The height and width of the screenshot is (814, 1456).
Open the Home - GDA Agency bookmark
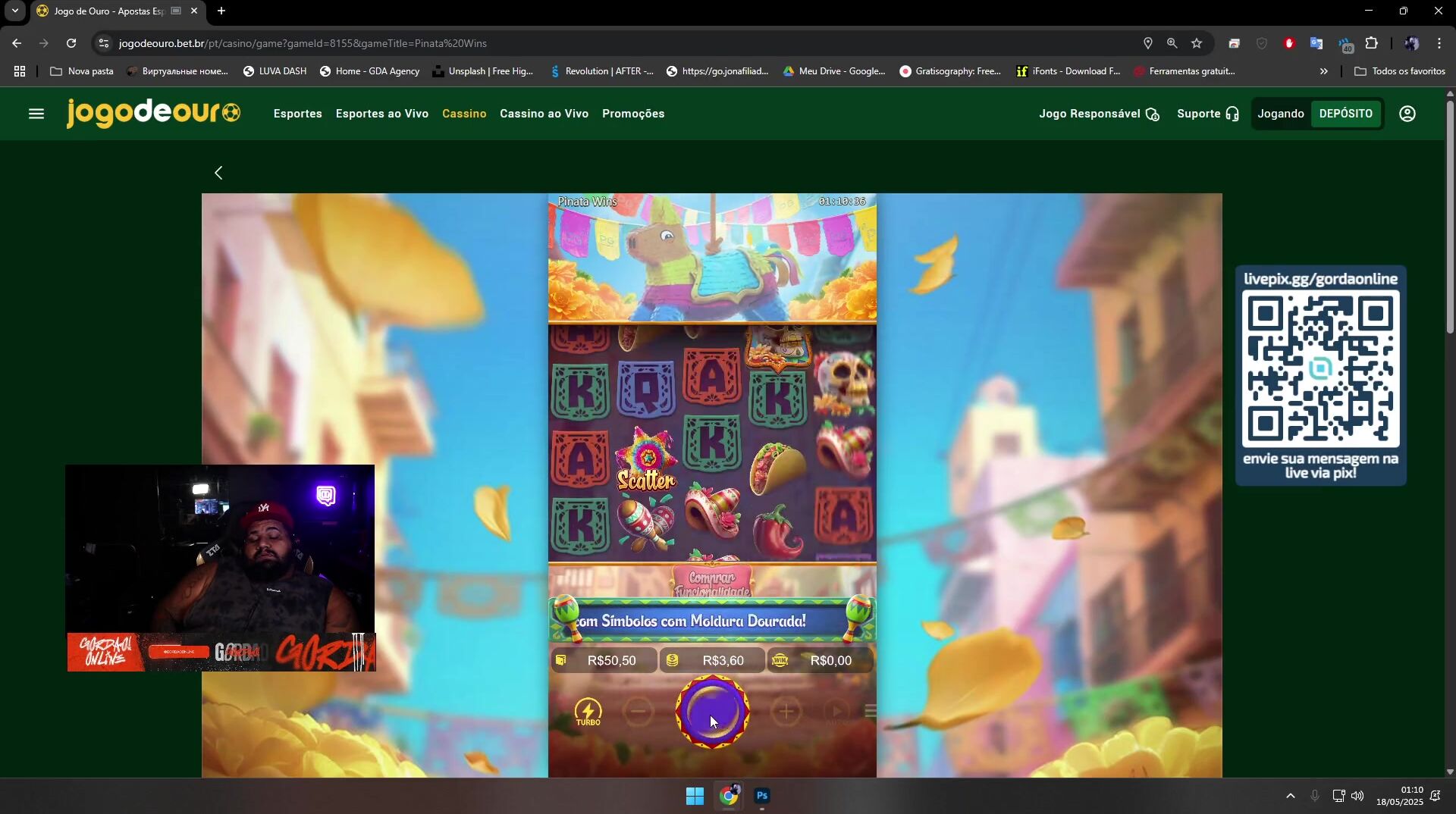tap(369, 71)
